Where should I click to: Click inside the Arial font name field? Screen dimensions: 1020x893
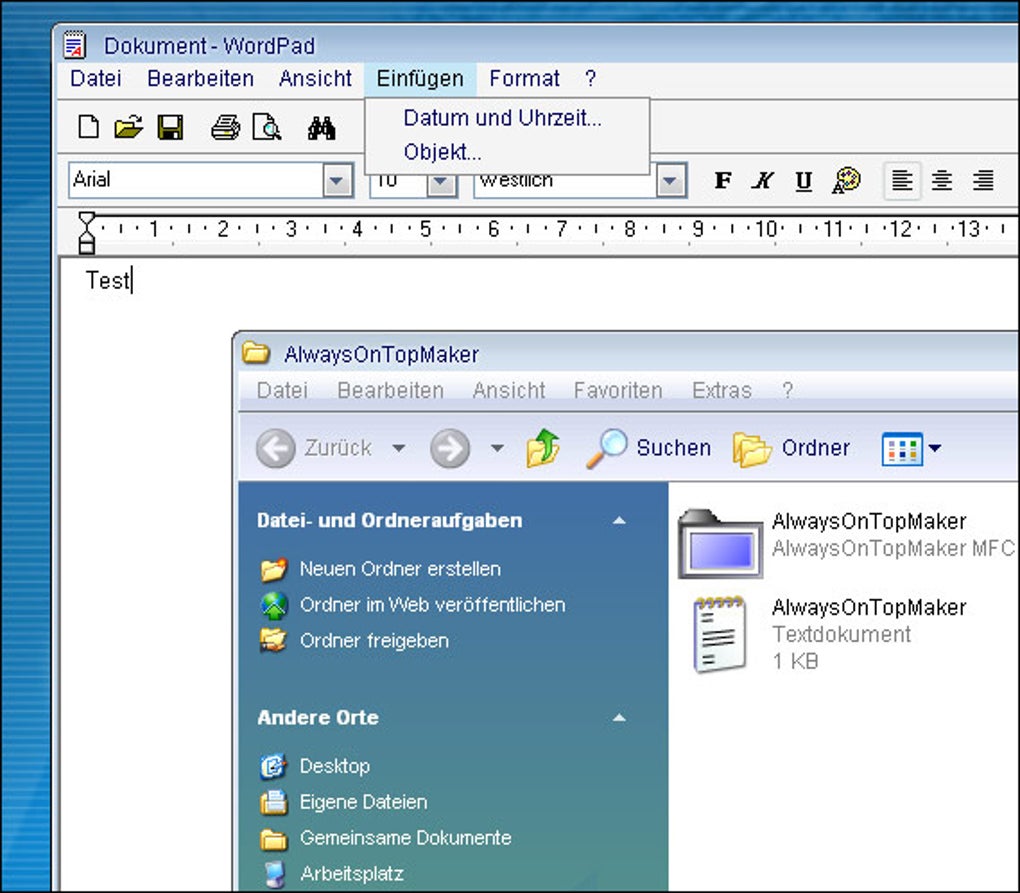[x=196, y=180]
